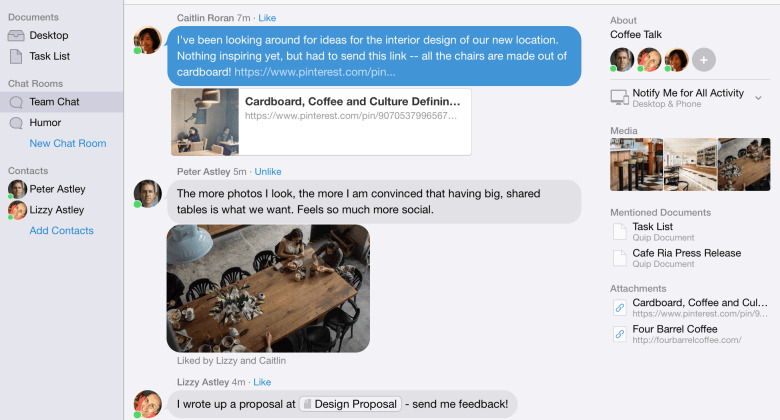Select the Humor chat bubble icon

pyautogui.click(x=16, y=123)
